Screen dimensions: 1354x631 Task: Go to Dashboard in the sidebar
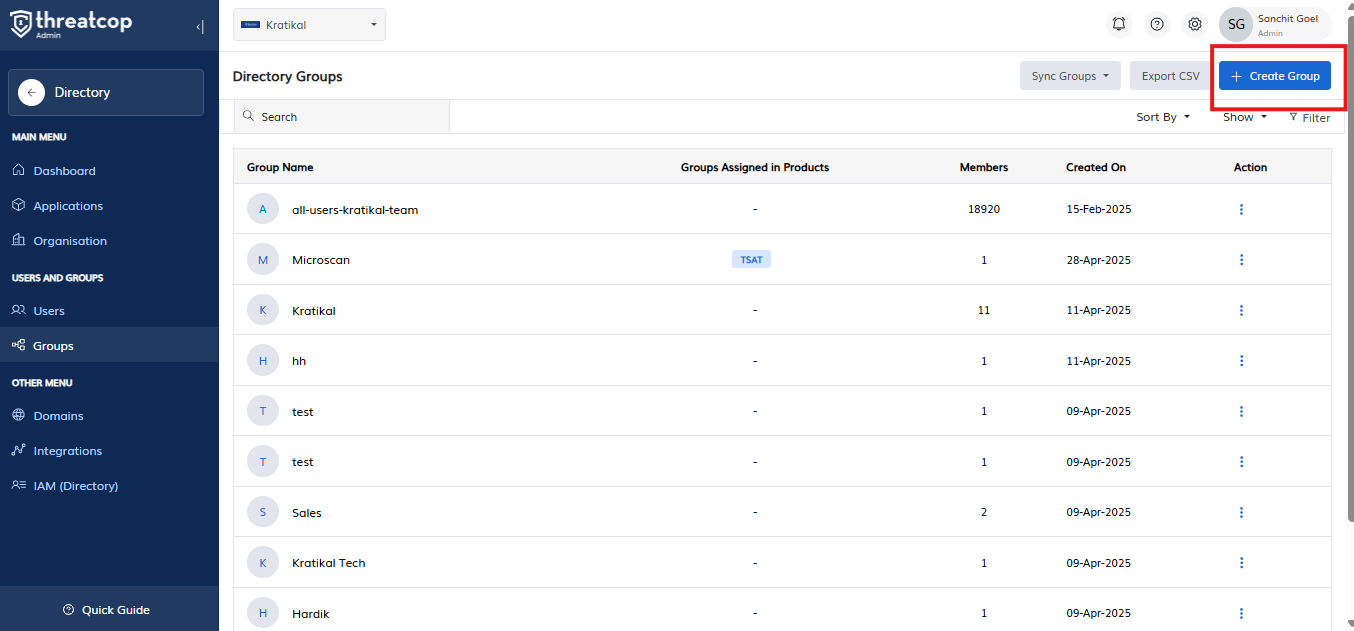(64, 171)
